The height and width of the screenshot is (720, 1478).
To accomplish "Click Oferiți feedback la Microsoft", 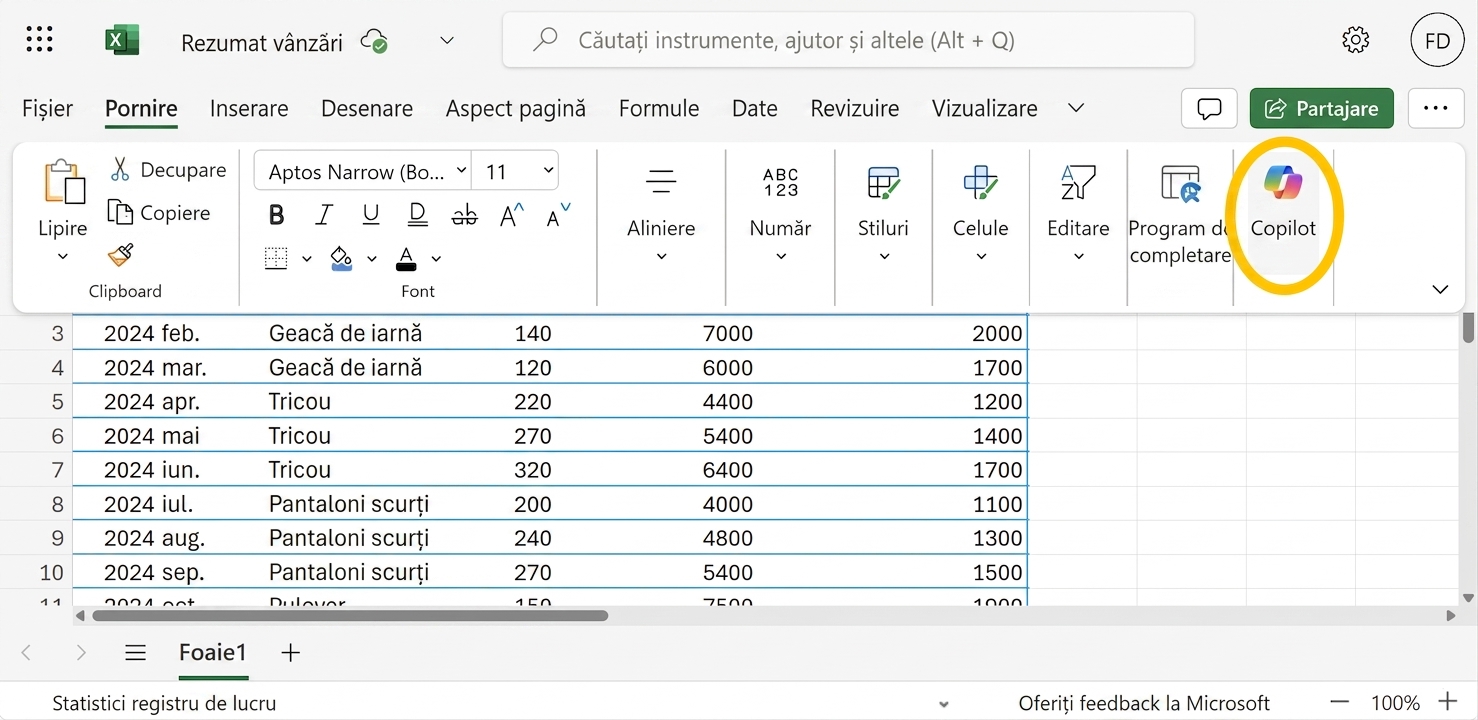I will [1144, 703].
